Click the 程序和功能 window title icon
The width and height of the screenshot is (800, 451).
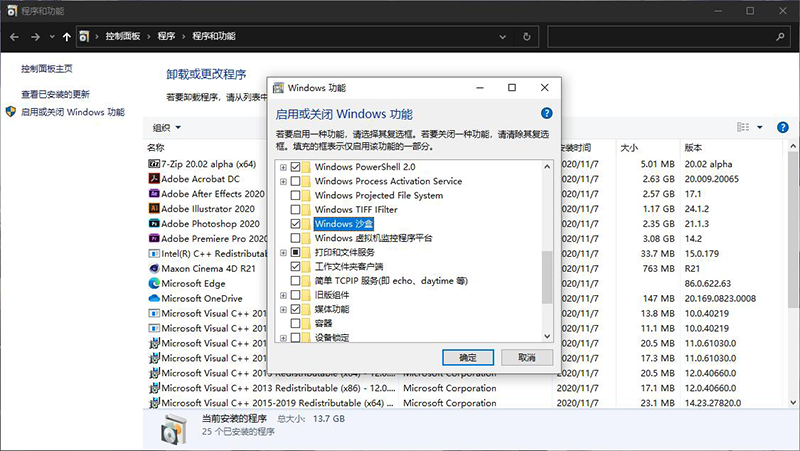(12, 11)
